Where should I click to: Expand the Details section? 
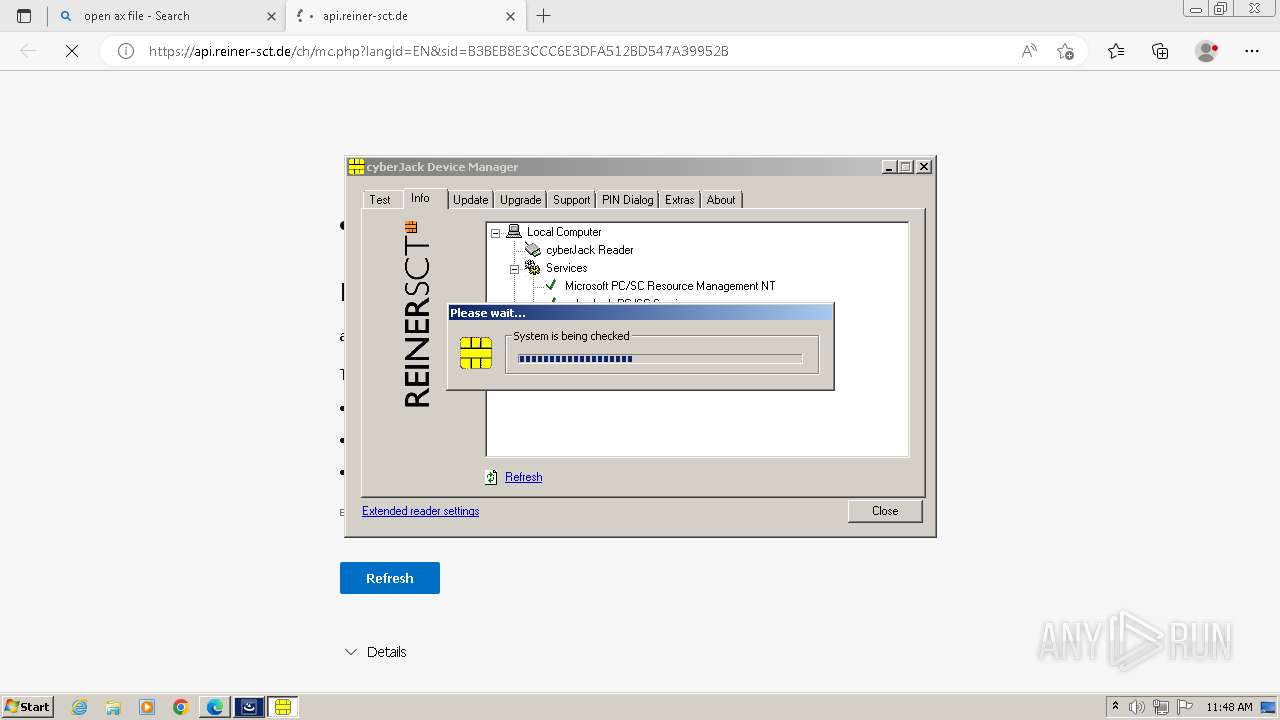click(x=376, y=652)
